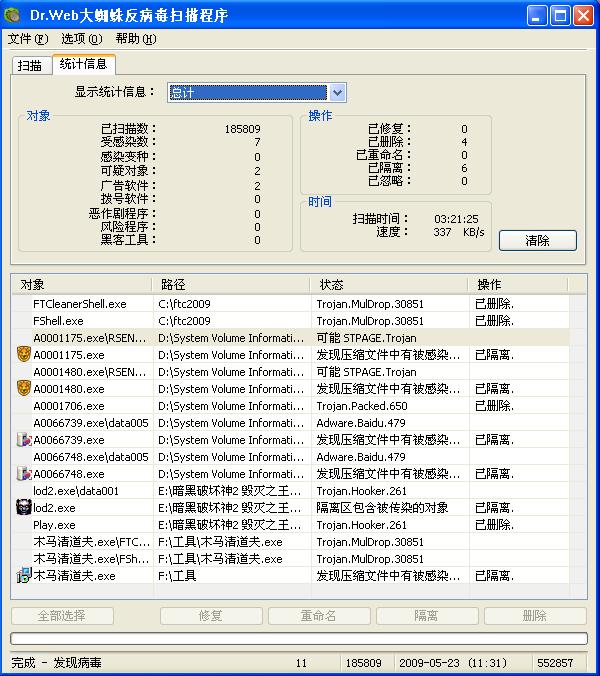Select the 木马清道夫.exe\FTC... row

[291, 541]
